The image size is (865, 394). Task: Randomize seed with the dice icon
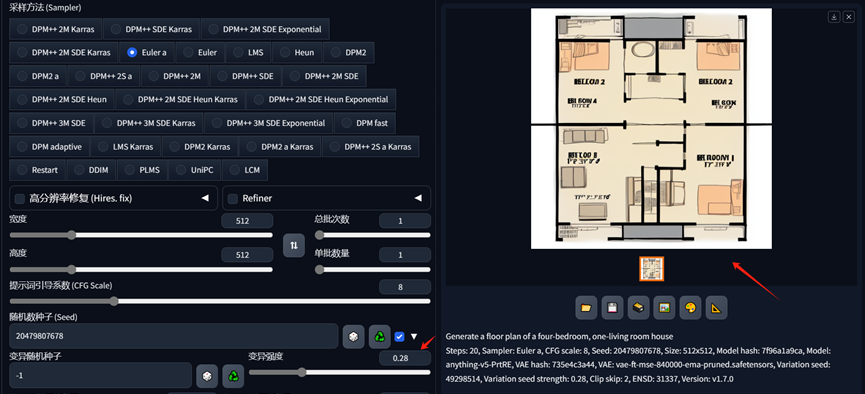click(x=354, y=337)
